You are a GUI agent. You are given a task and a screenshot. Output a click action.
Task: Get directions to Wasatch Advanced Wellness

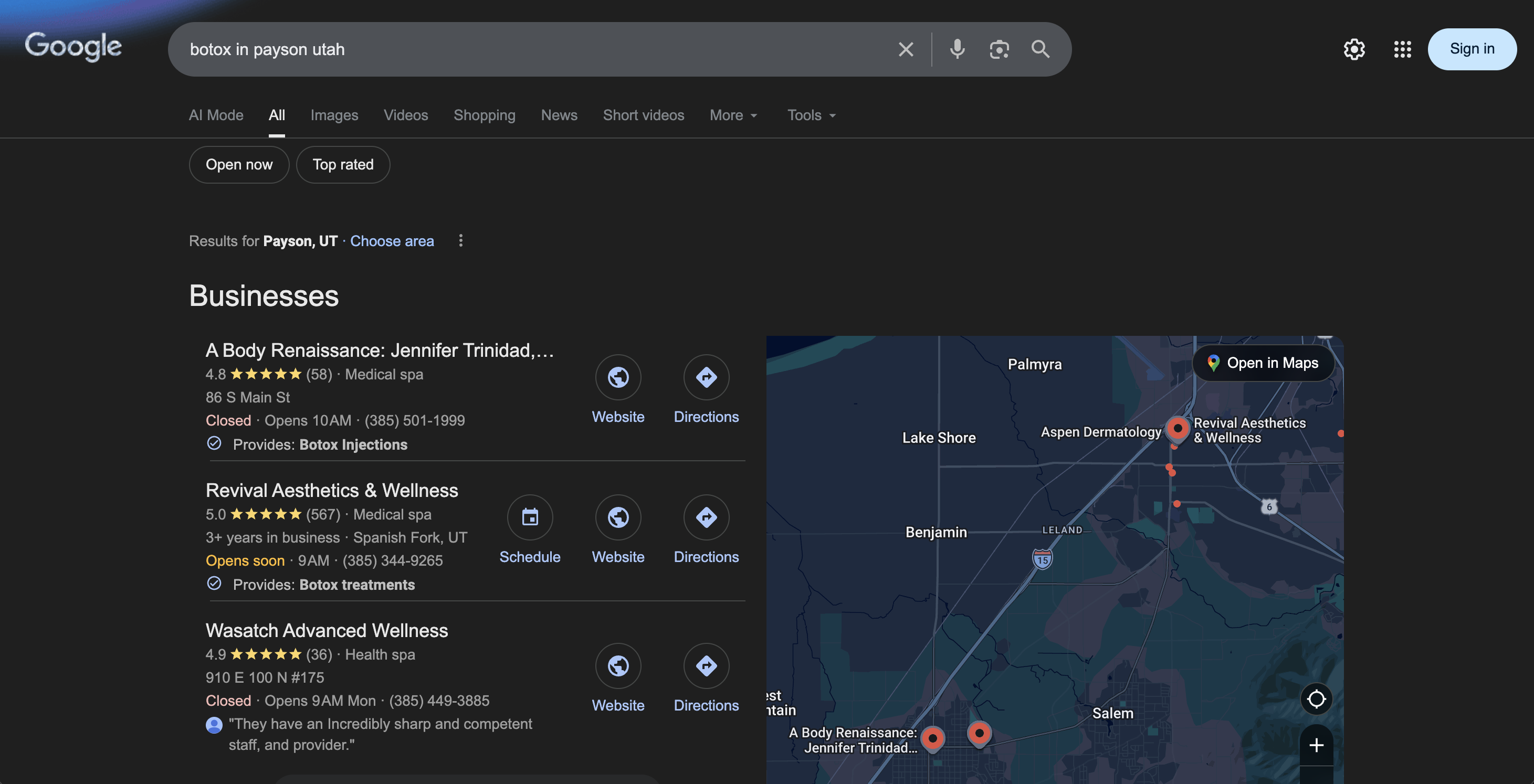click(706, 666)
